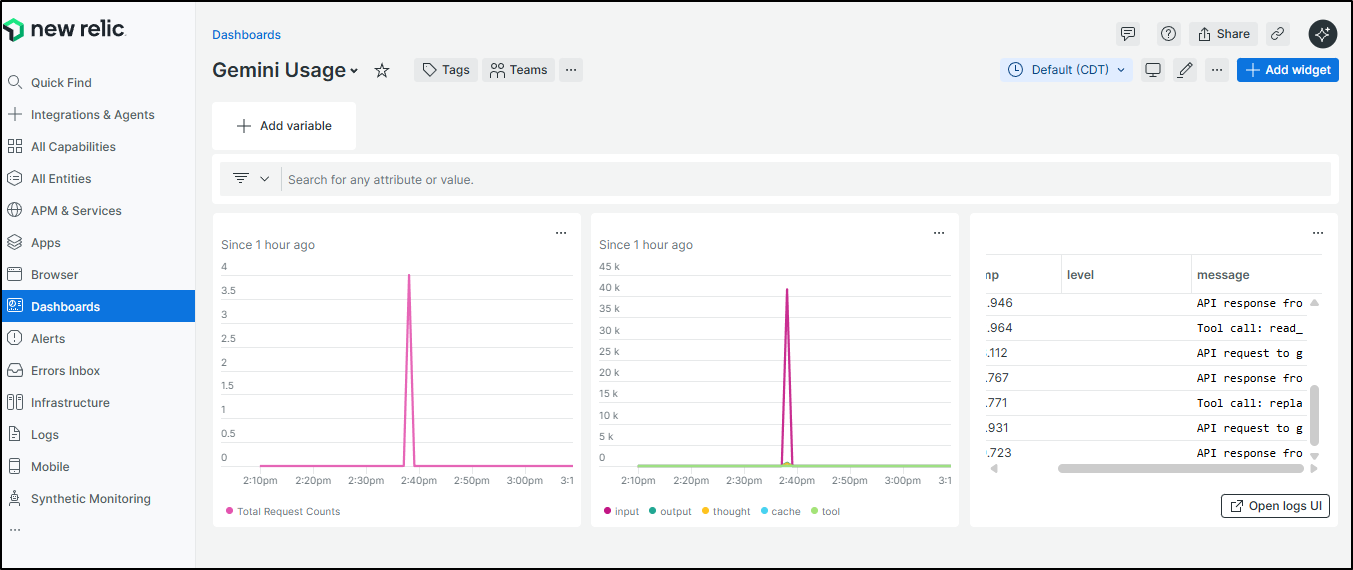Screen dimensions: 1353x570
Task: Click the logs table scroll down arrow
Action: (x=1314, y=456)
